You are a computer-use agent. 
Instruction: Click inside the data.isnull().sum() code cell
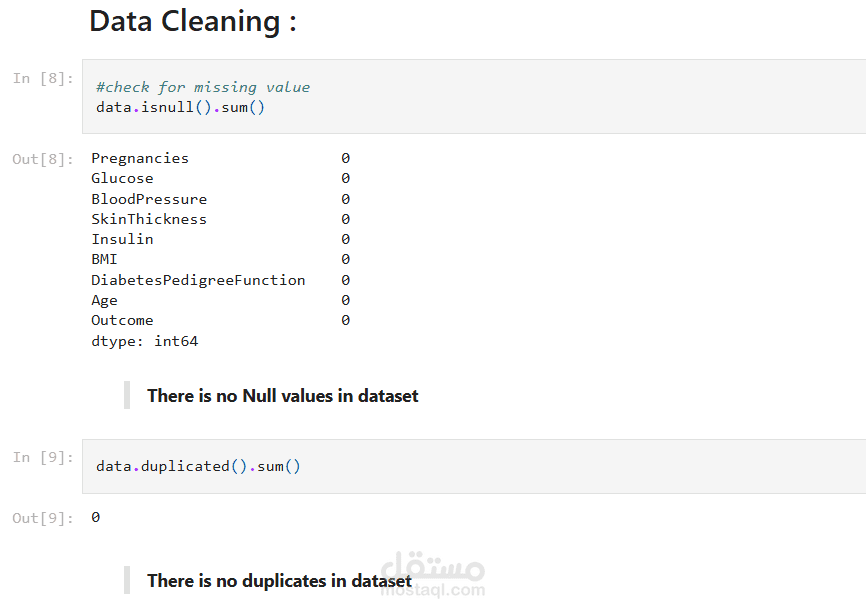click(x=180, y=106)
